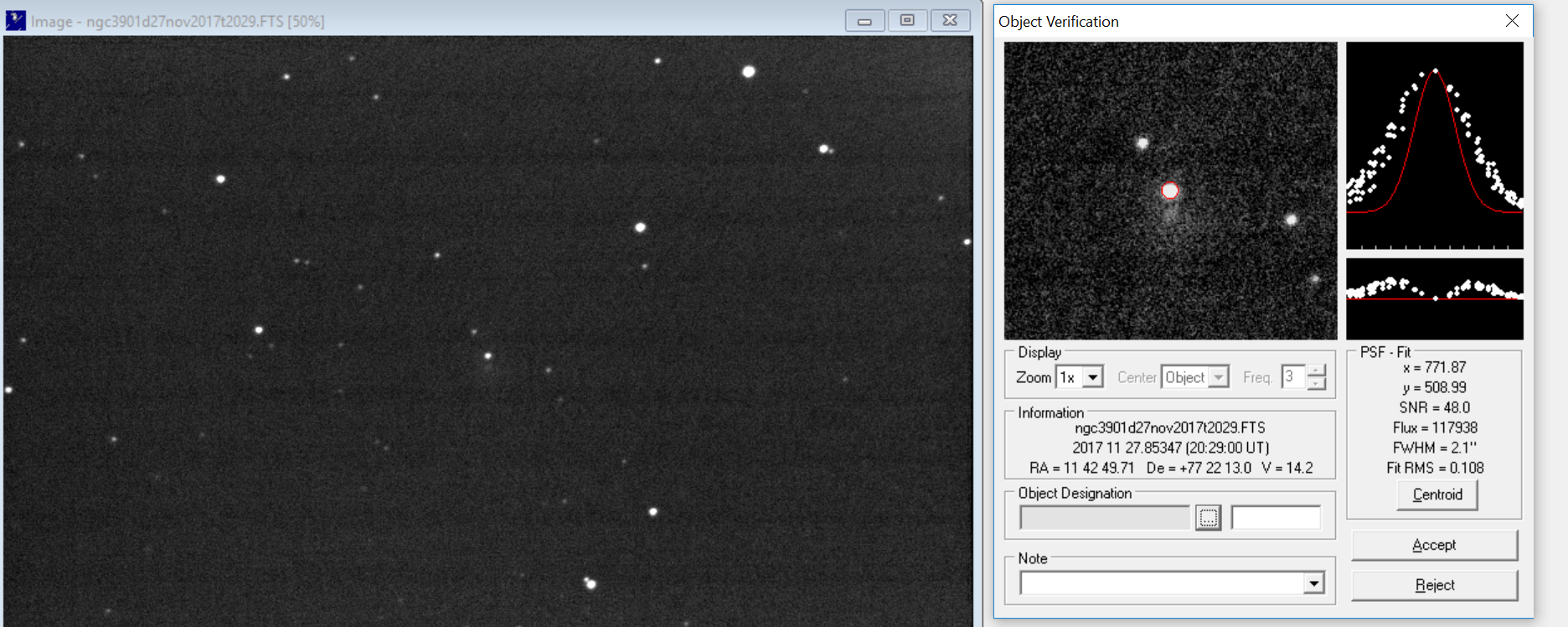Click the SNR = 48.0 value

pos(1434,408)
